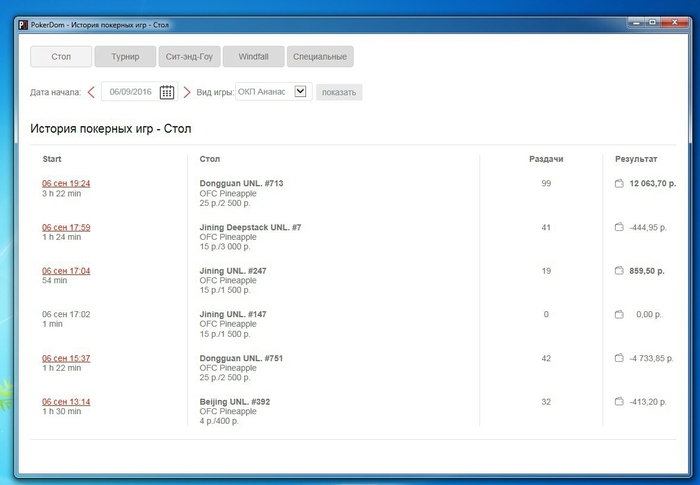Image resolution: width=700 pixels, height=485 pixels.
Task: Click wallet icon next to -4 733,85 р.
Action: pyautogui.click(x=619, y=358)
